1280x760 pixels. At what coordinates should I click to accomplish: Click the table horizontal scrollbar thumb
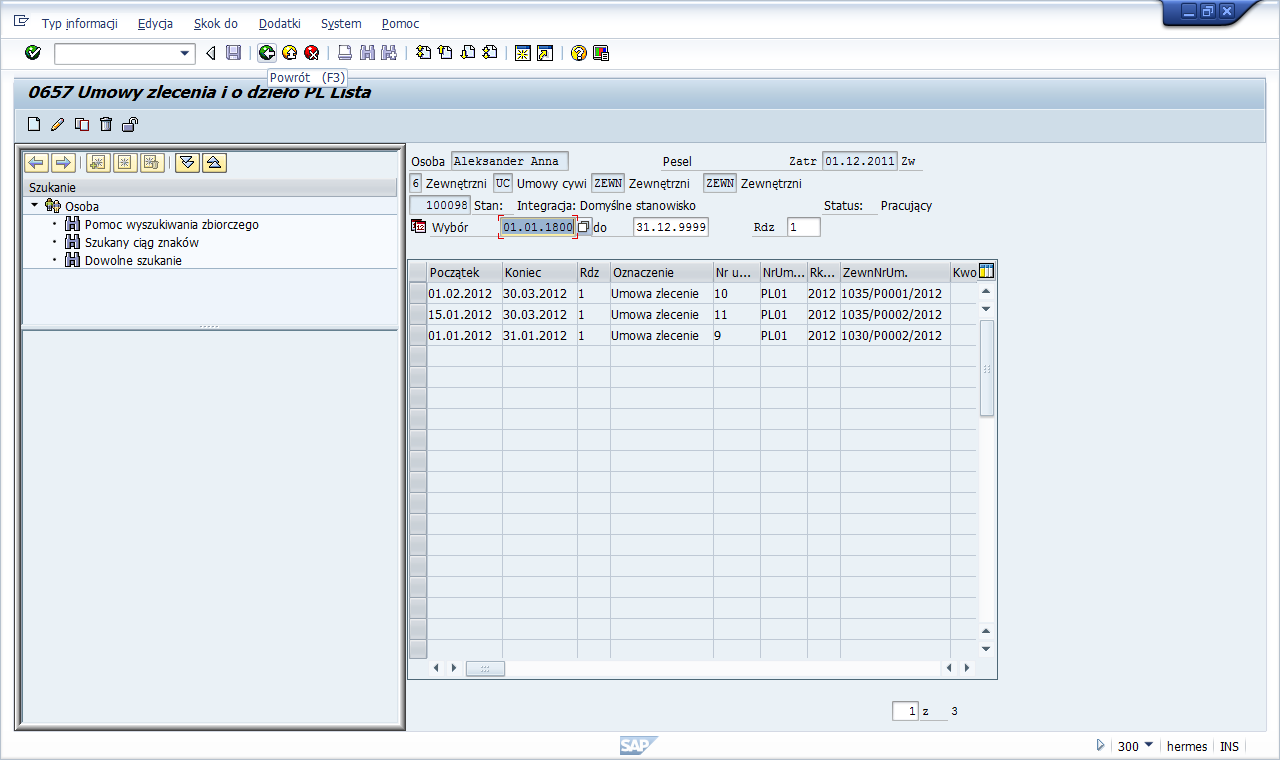pos(485,668)
